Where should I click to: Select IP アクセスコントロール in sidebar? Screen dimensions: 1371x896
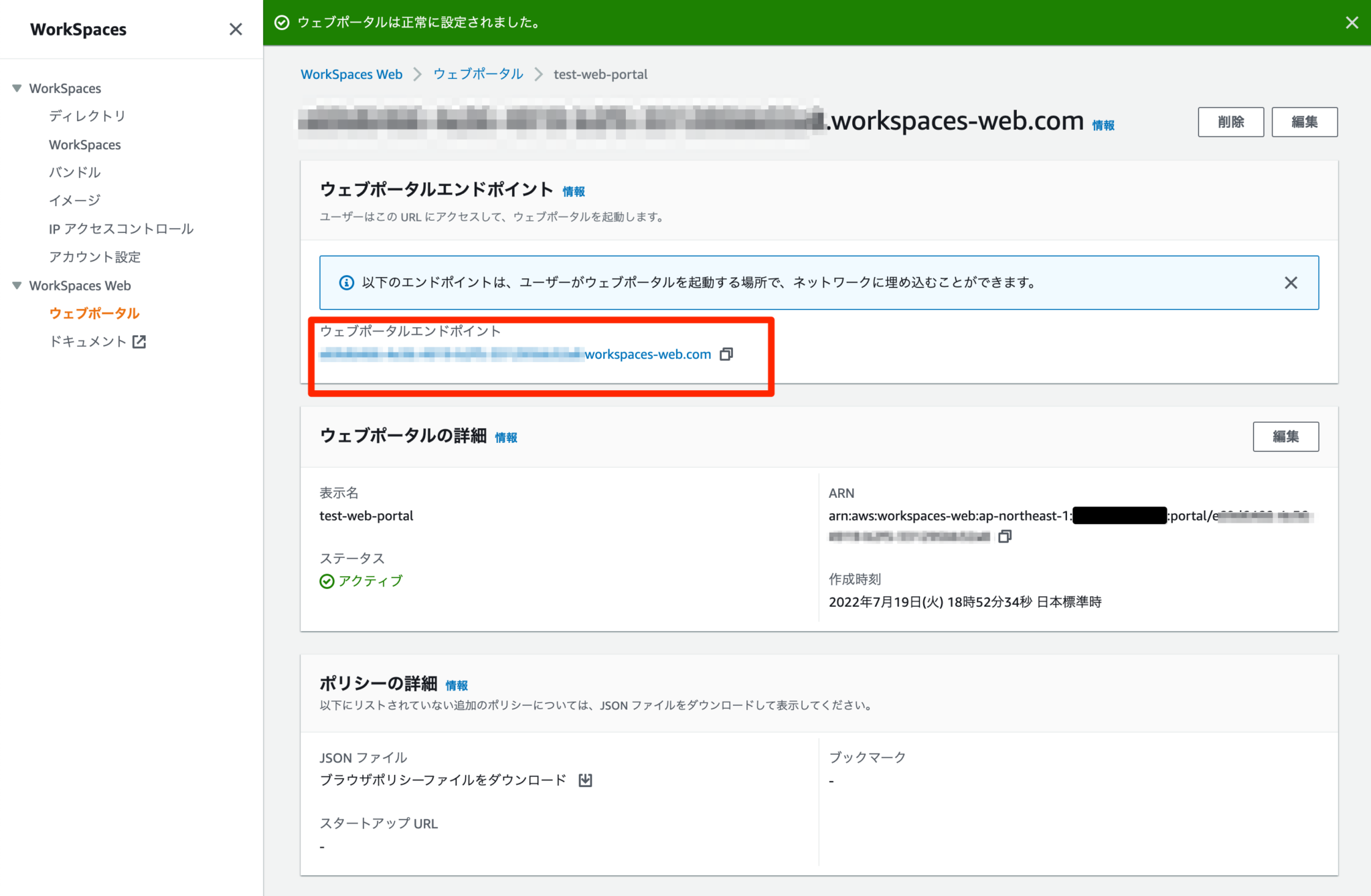click(121, 229)
